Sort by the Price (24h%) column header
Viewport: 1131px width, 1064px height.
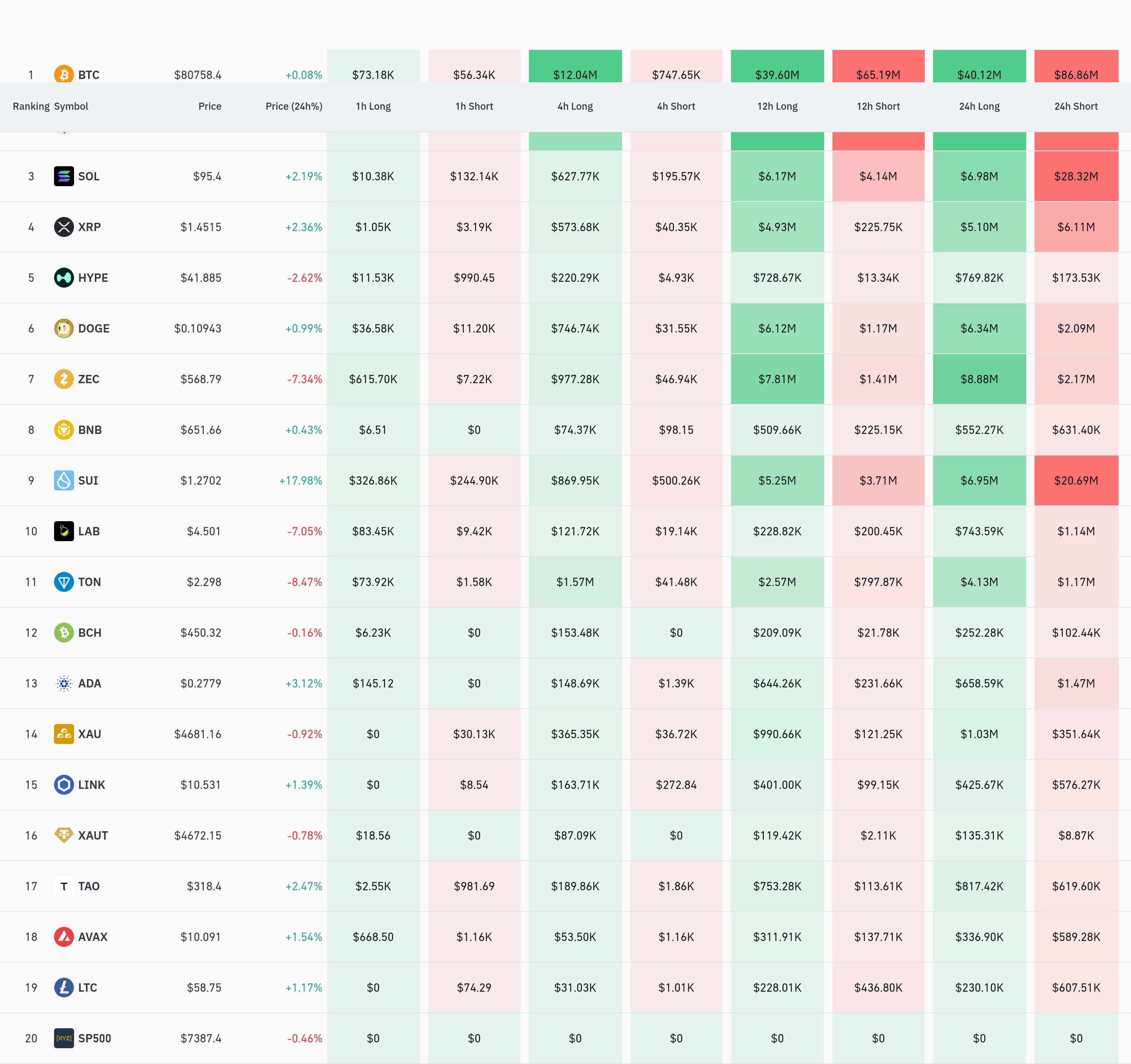point(294,106)
